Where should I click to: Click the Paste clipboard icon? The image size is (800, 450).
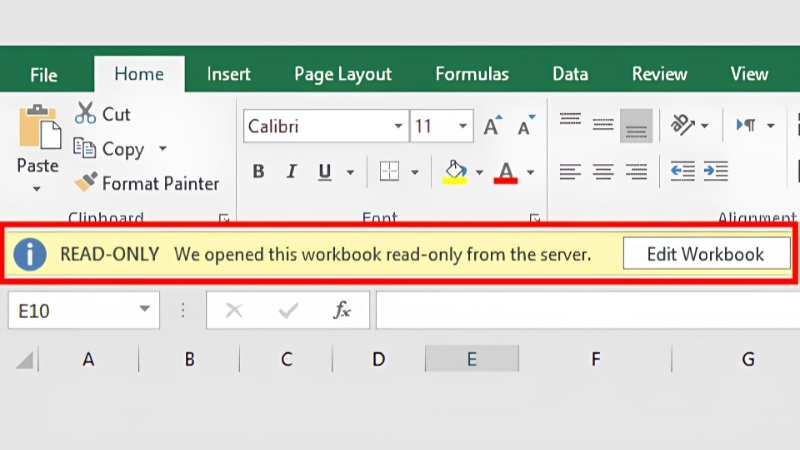point(39,126)
